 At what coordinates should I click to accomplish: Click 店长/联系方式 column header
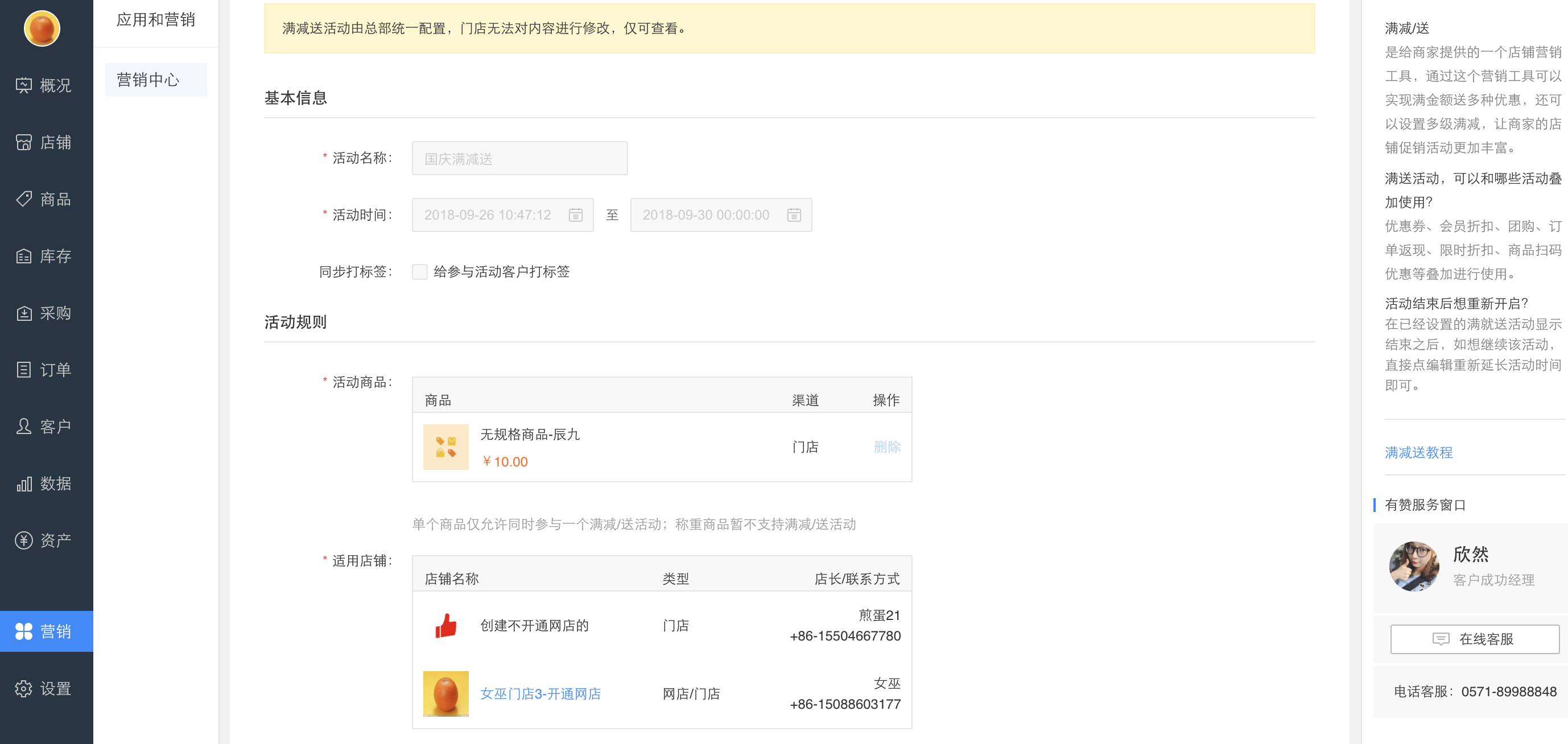click(856, 578)
